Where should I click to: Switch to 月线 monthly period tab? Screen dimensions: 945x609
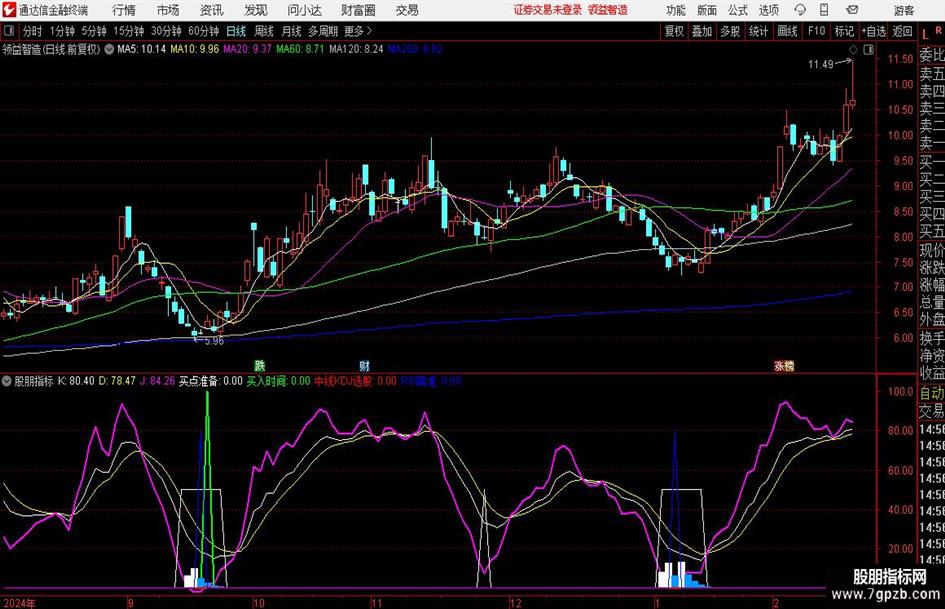point(291,31)
